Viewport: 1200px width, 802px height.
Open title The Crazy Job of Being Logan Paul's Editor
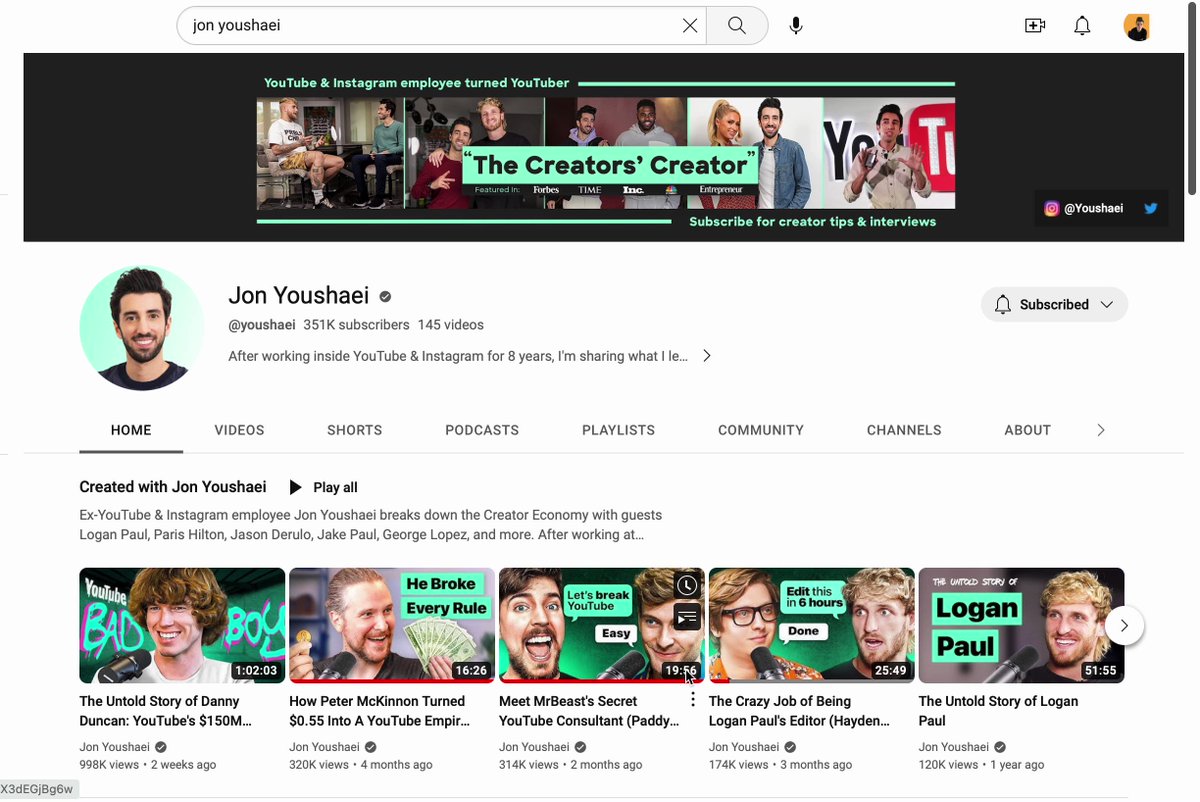pyautogui.click(x=799, y=711)
